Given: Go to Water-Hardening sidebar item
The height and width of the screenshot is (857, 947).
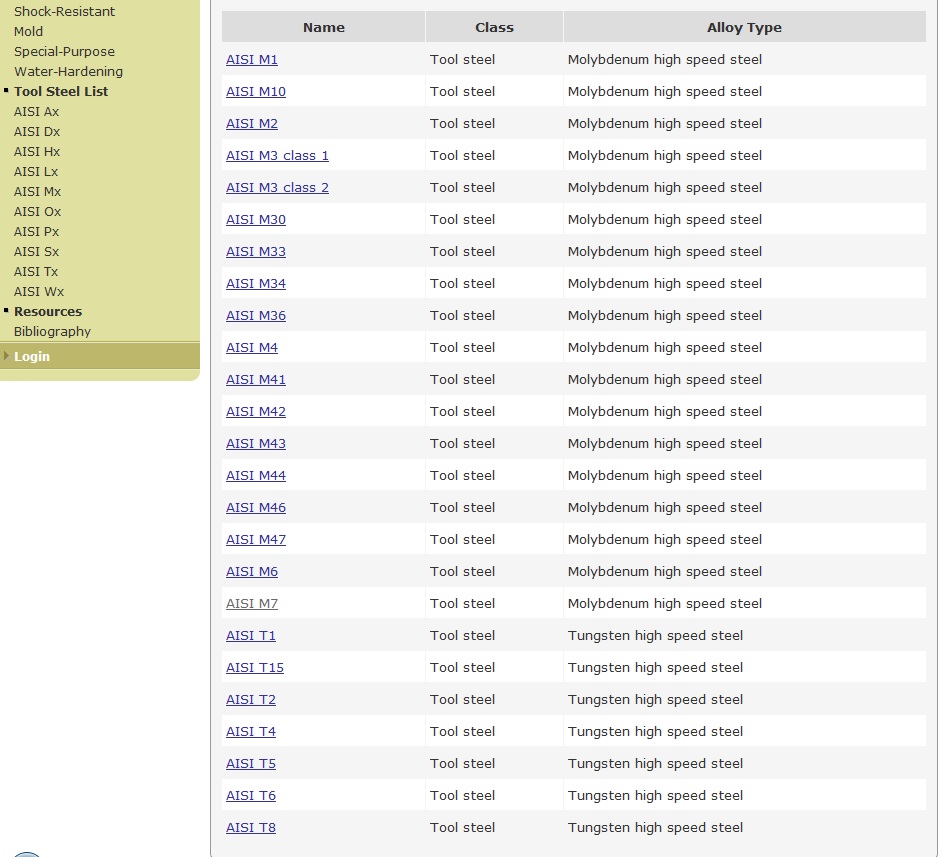Looking at the screenshot, I should [x=68, y=72].
